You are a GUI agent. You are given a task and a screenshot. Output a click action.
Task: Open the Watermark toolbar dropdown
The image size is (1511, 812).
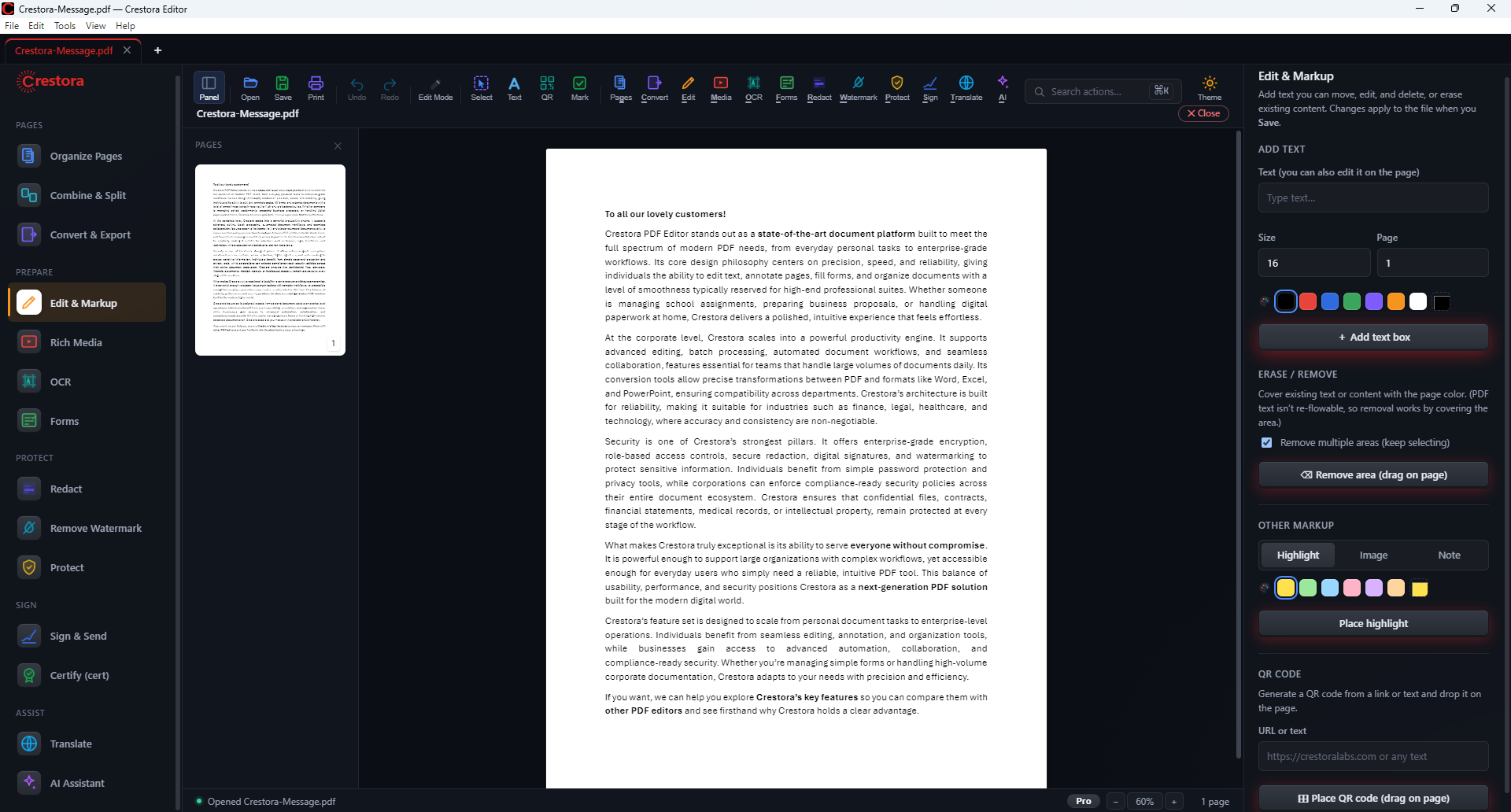[x=858, y=87]
